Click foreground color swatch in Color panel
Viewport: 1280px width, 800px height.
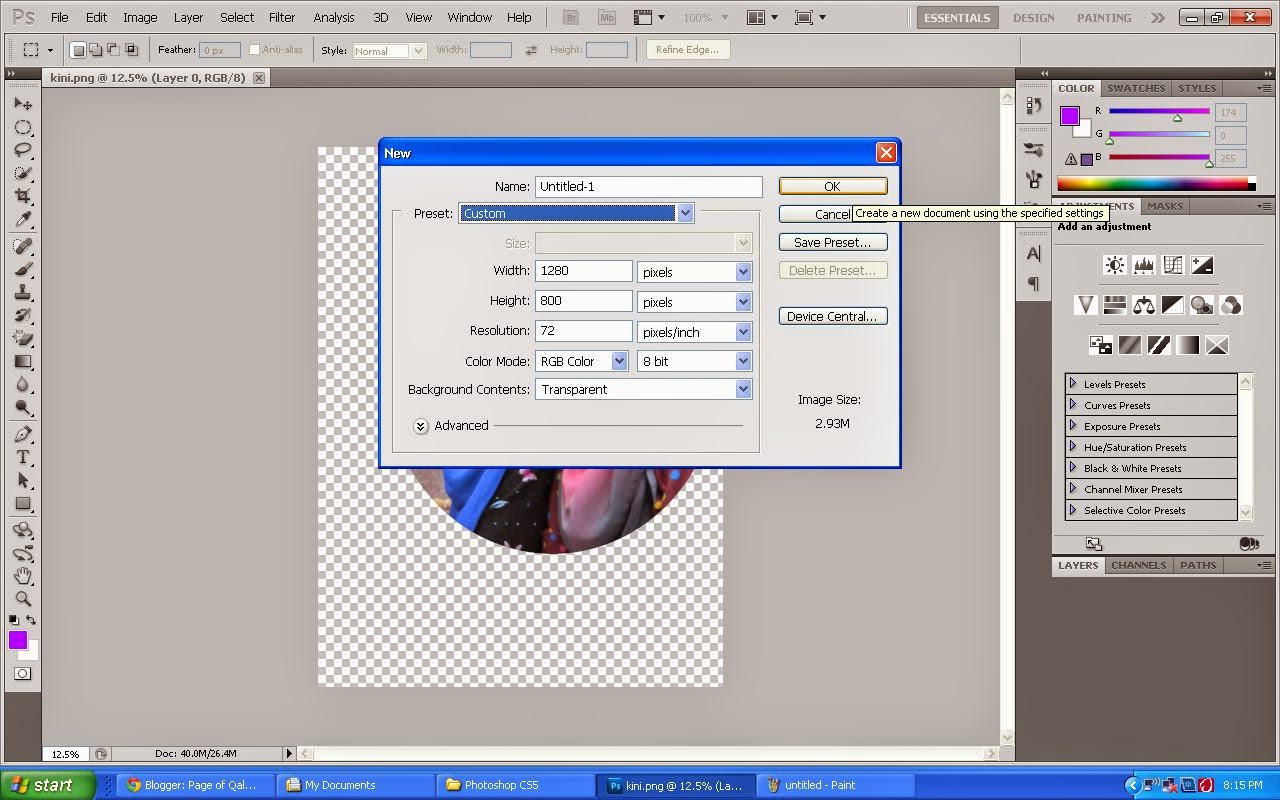1070,116
